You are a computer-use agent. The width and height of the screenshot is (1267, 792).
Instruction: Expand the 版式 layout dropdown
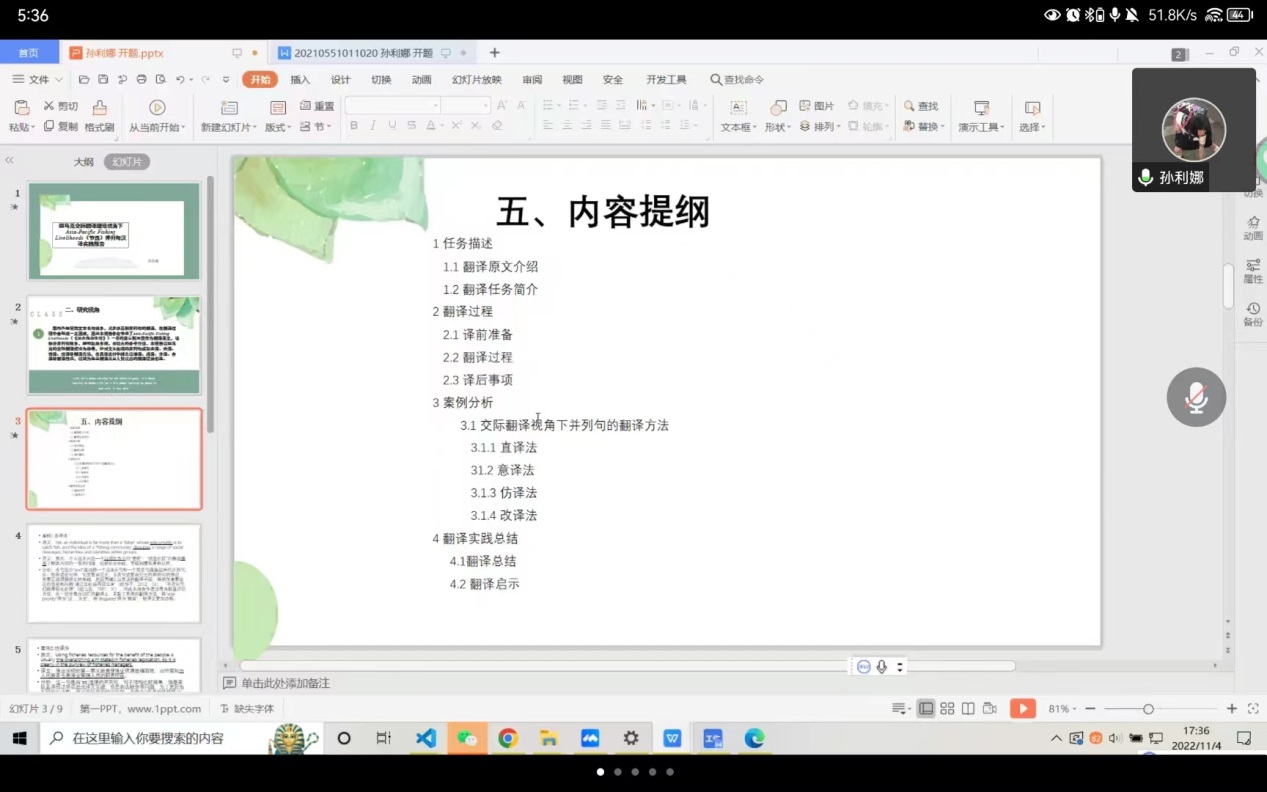[278, 127]
